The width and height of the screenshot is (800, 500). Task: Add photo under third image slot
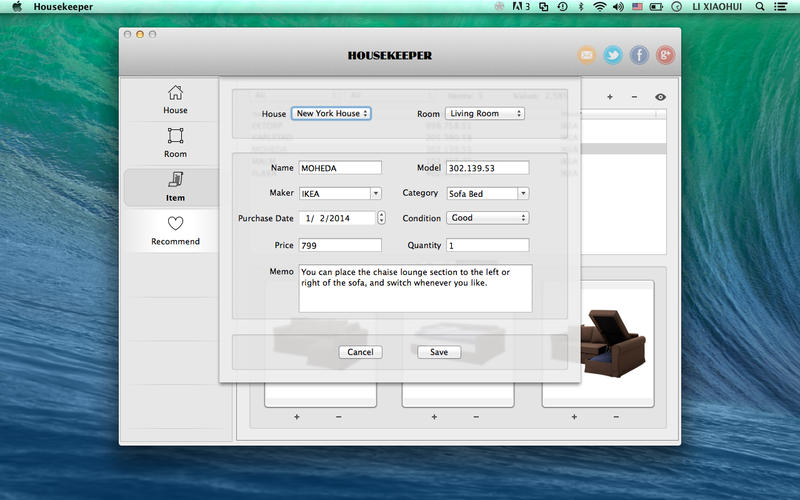point(574,417)
